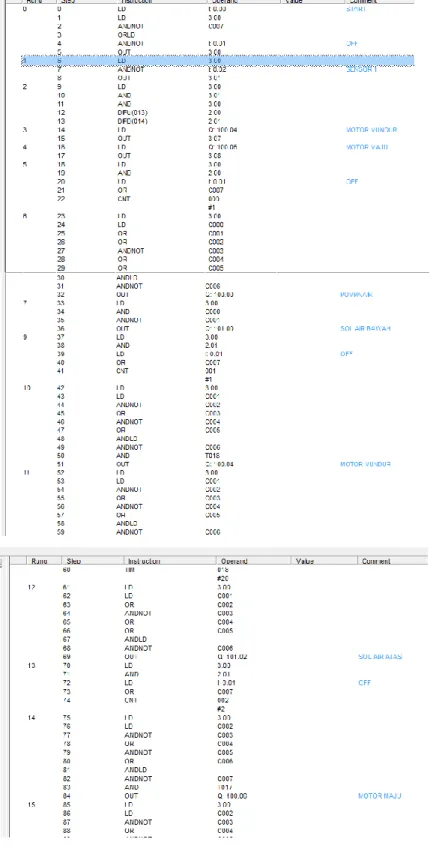Select step number 86
430x851 pixels.
pos(67,814)
